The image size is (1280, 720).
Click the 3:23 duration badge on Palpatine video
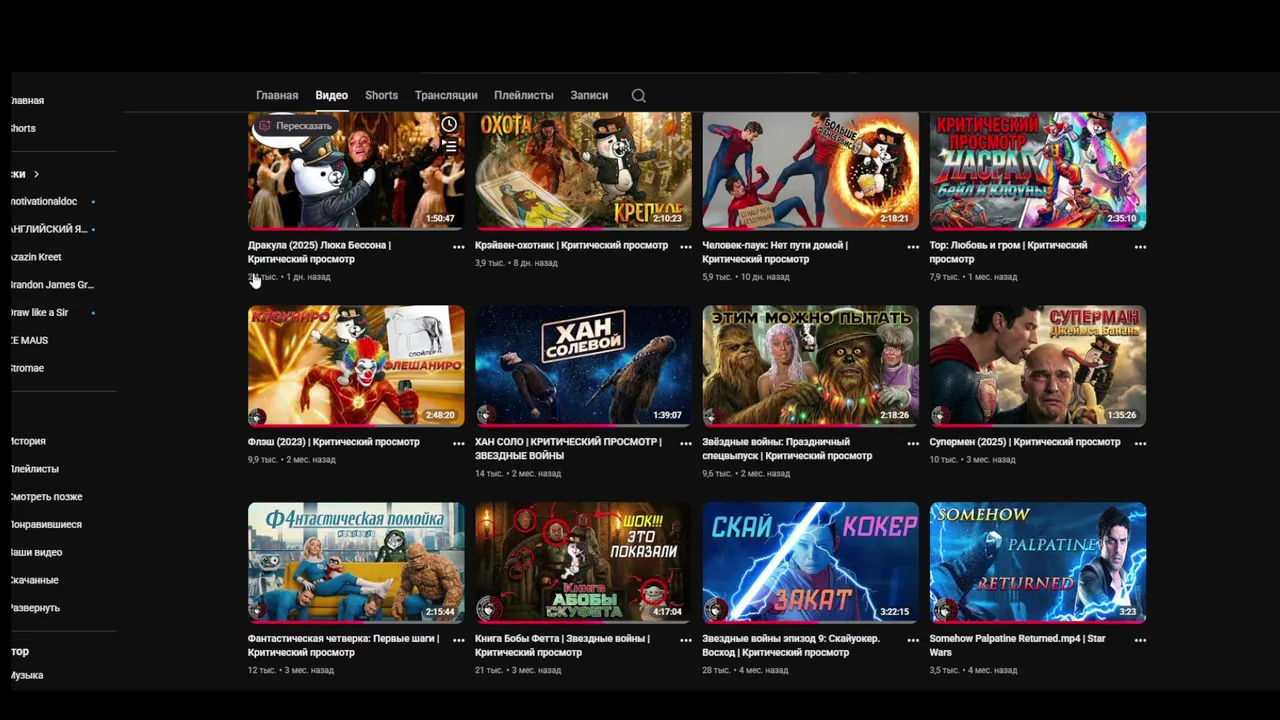tap(1127, 612)
